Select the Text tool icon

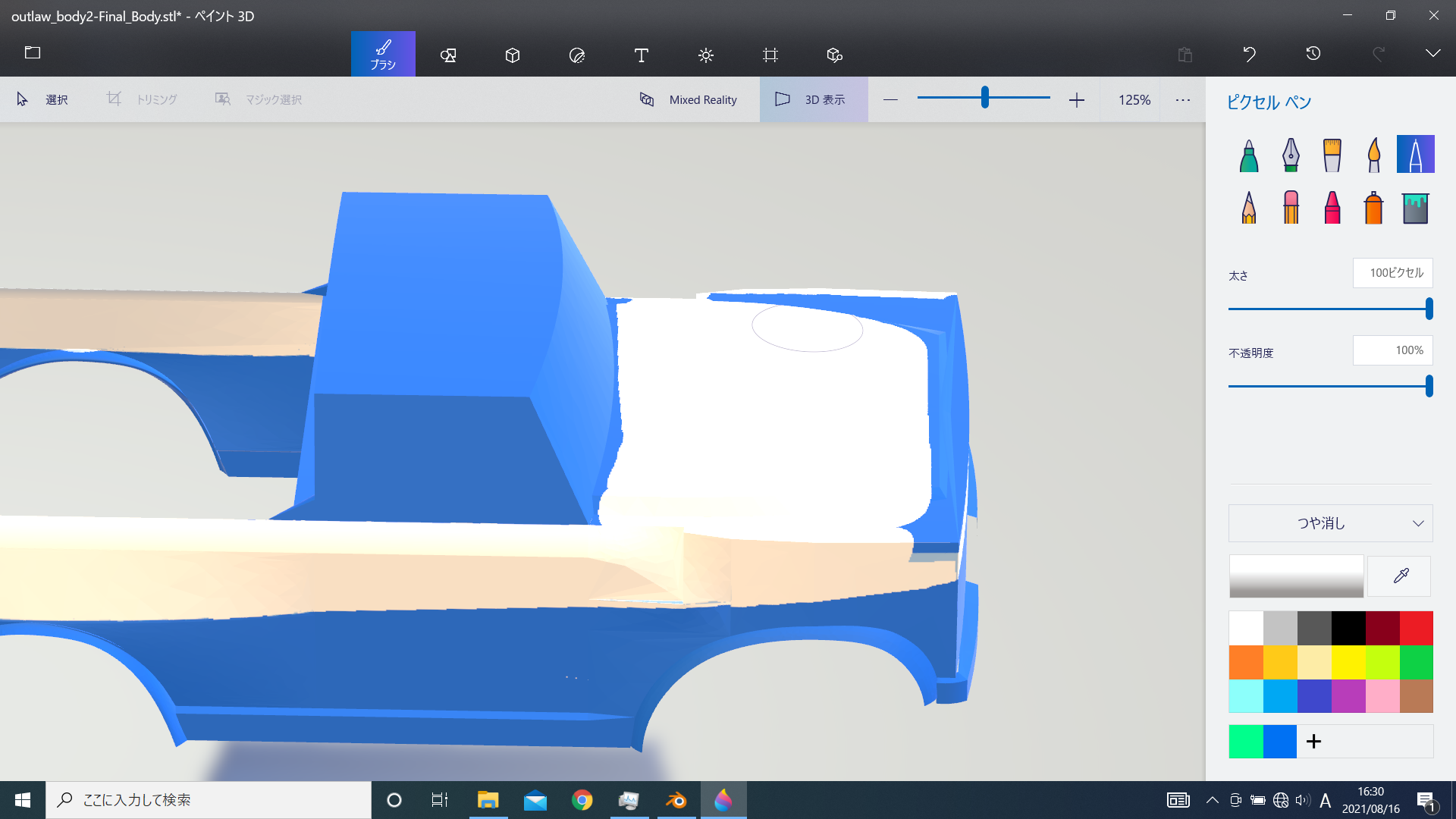point(641,55)
